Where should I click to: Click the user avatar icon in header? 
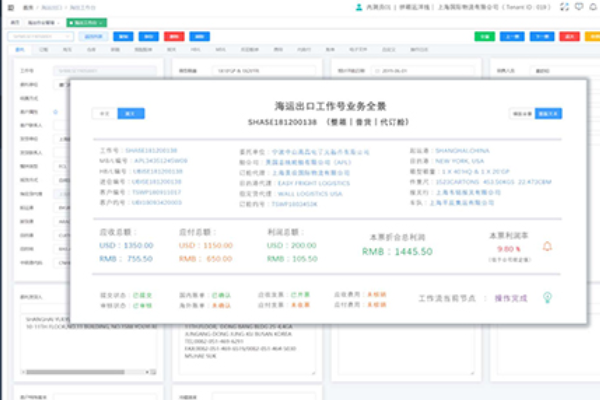click(359, 6)
